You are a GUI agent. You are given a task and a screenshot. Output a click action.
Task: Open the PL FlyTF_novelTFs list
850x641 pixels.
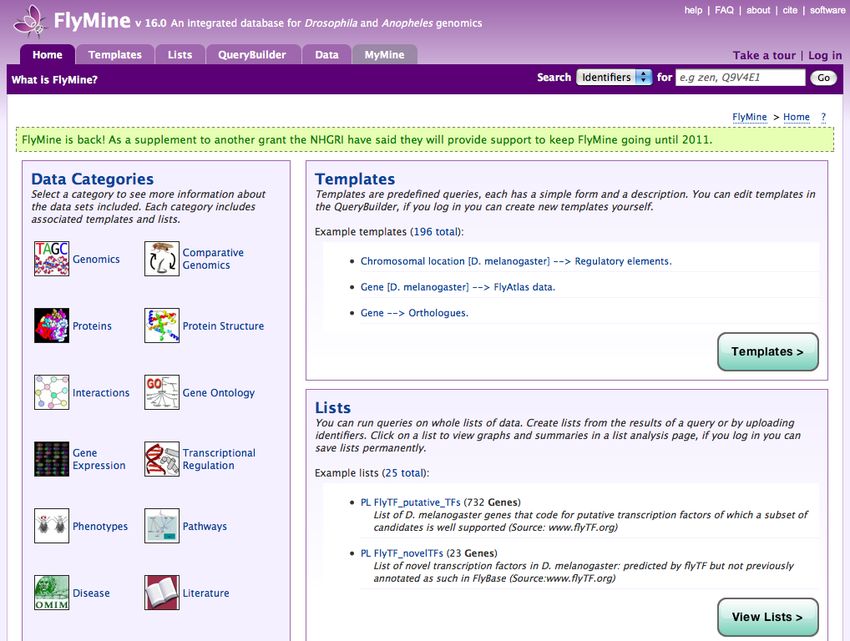point(402,553)
